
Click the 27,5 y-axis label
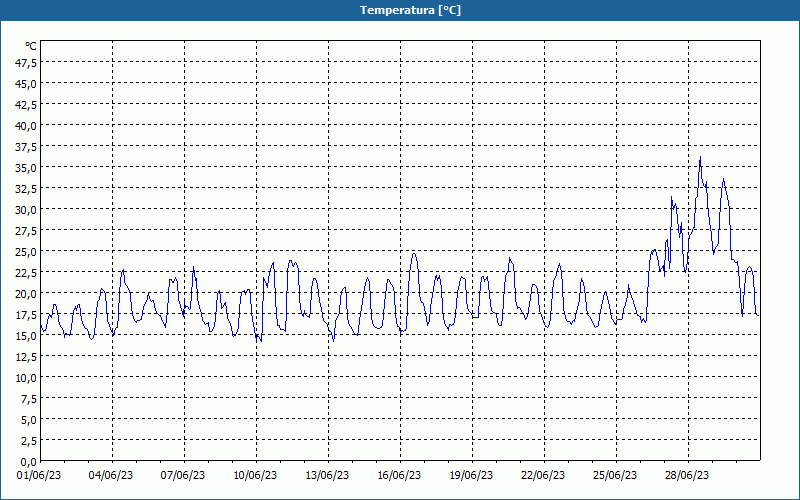pyautogui.click(x=26, y=231)
